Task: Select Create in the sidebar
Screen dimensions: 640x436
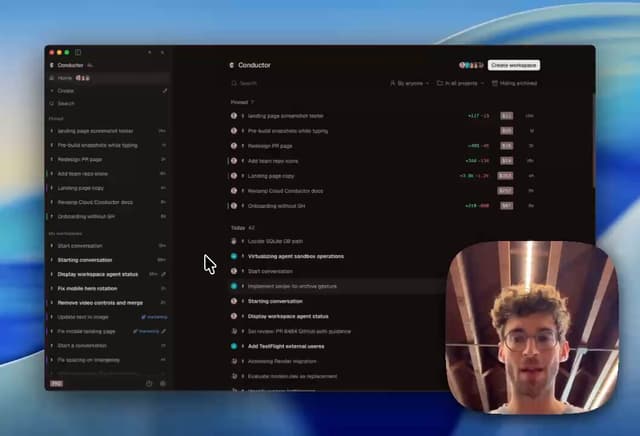Action: tap(108, 91)
